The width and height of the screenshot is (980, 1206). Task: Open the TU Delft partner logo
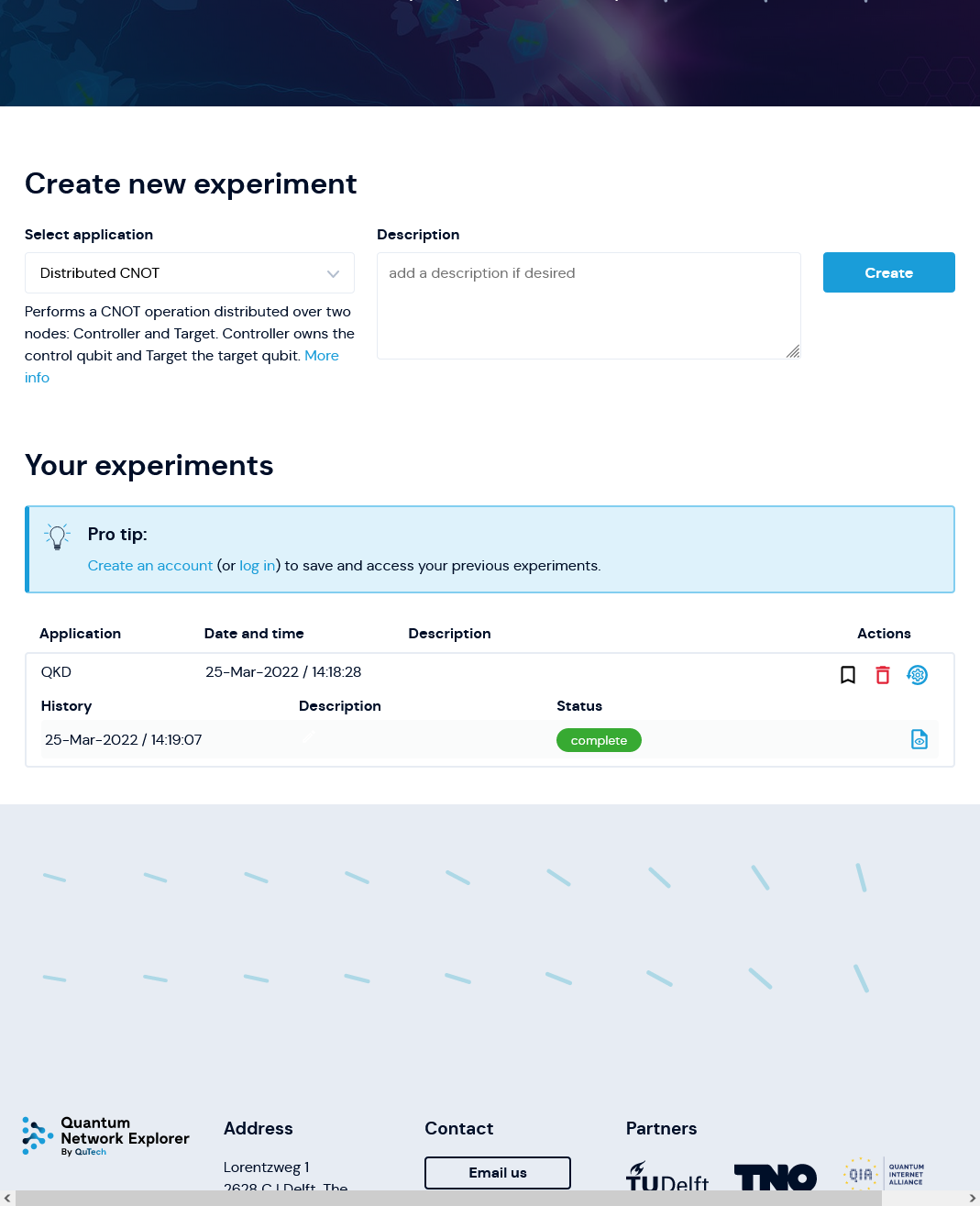pyautogui.click(x=667, y=1177)
